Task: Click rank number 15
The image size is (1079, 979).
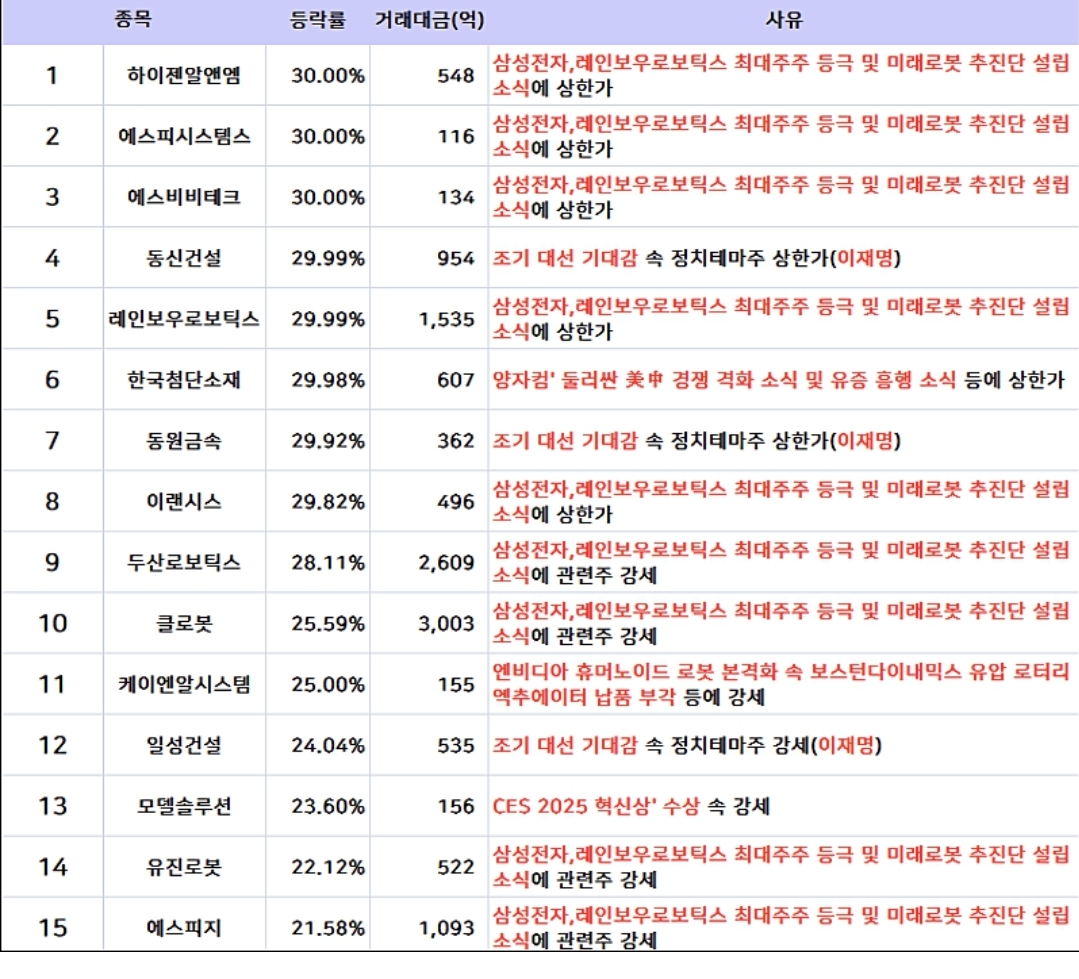Action: pyautogui.click(x=52, y=927)
